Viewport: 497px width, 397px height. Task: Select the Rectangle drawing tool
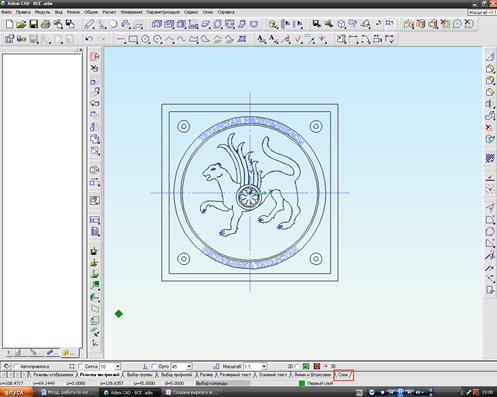pyautogui.click(x=133, y=39)
